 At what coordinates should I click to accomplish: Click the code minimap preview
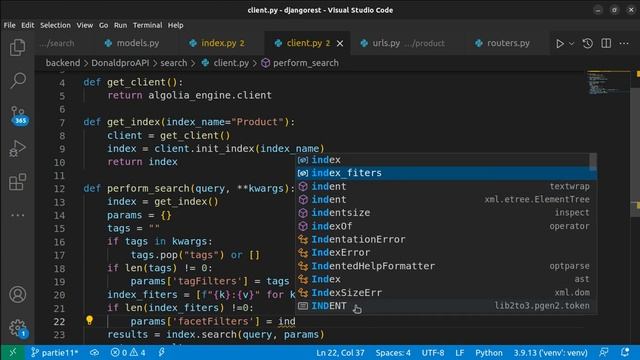(x=608, y=83)
